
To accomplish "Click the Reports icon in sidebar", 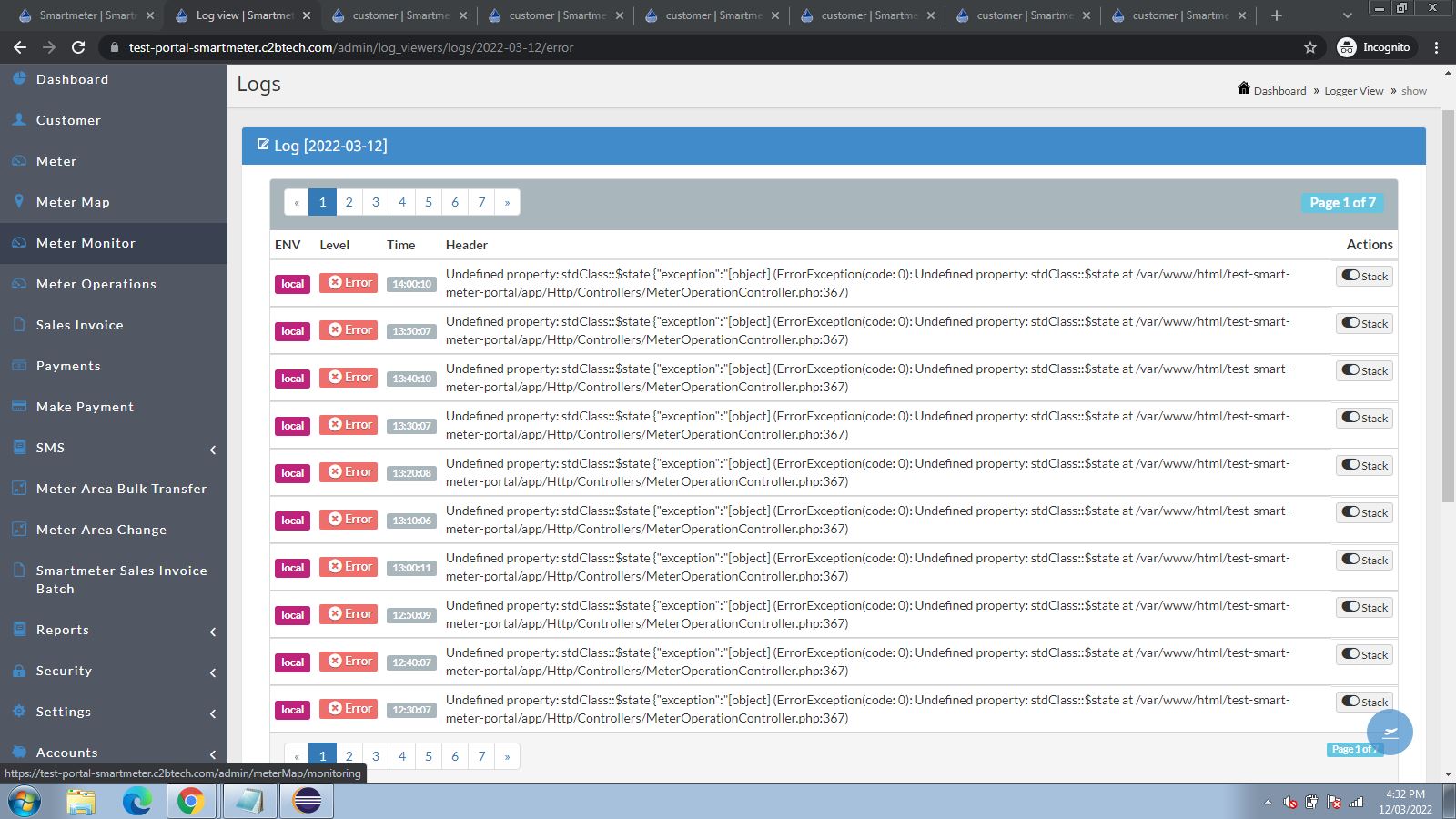I will click(x=19, y=629).
